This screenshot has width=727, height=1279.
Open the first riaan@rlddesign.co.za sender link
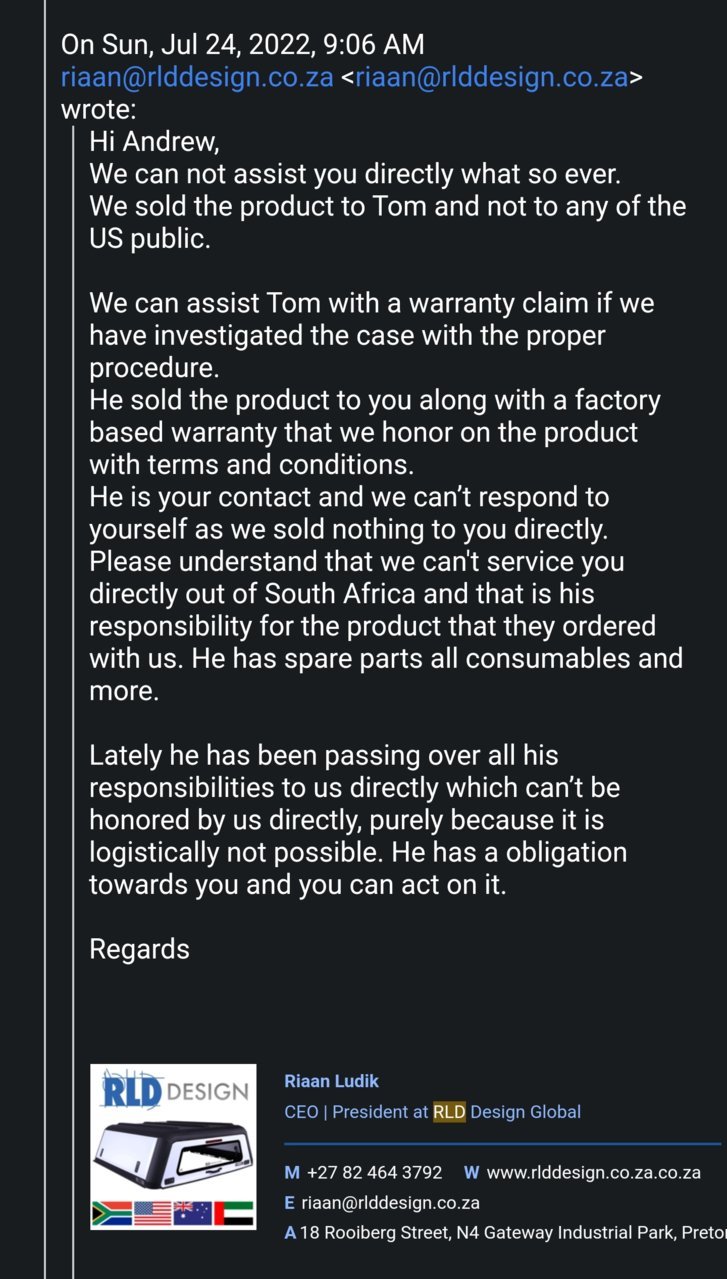197,78
